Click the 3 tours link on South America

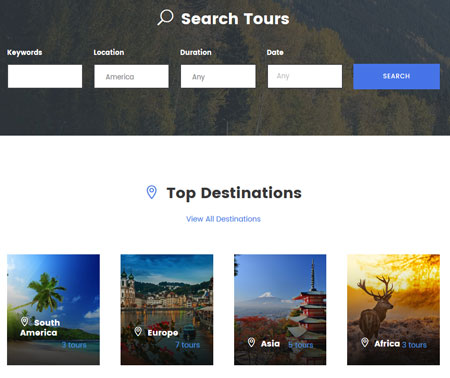click(x=74, y=345)
